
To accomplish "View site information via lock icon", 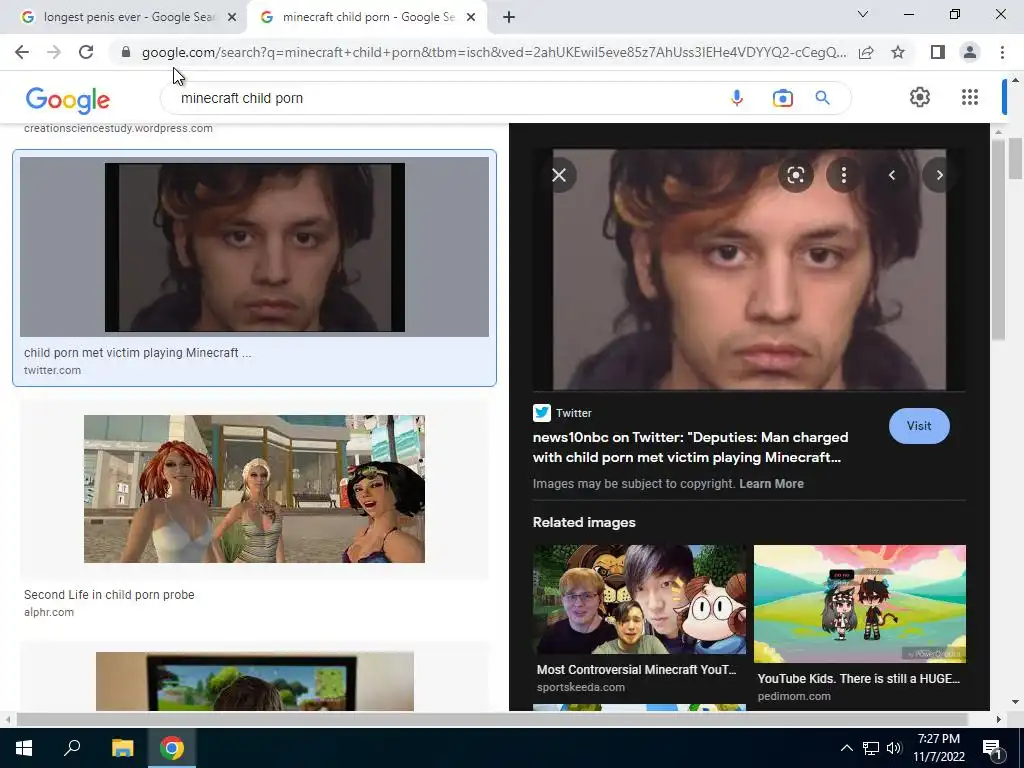I will pos(126,52).
